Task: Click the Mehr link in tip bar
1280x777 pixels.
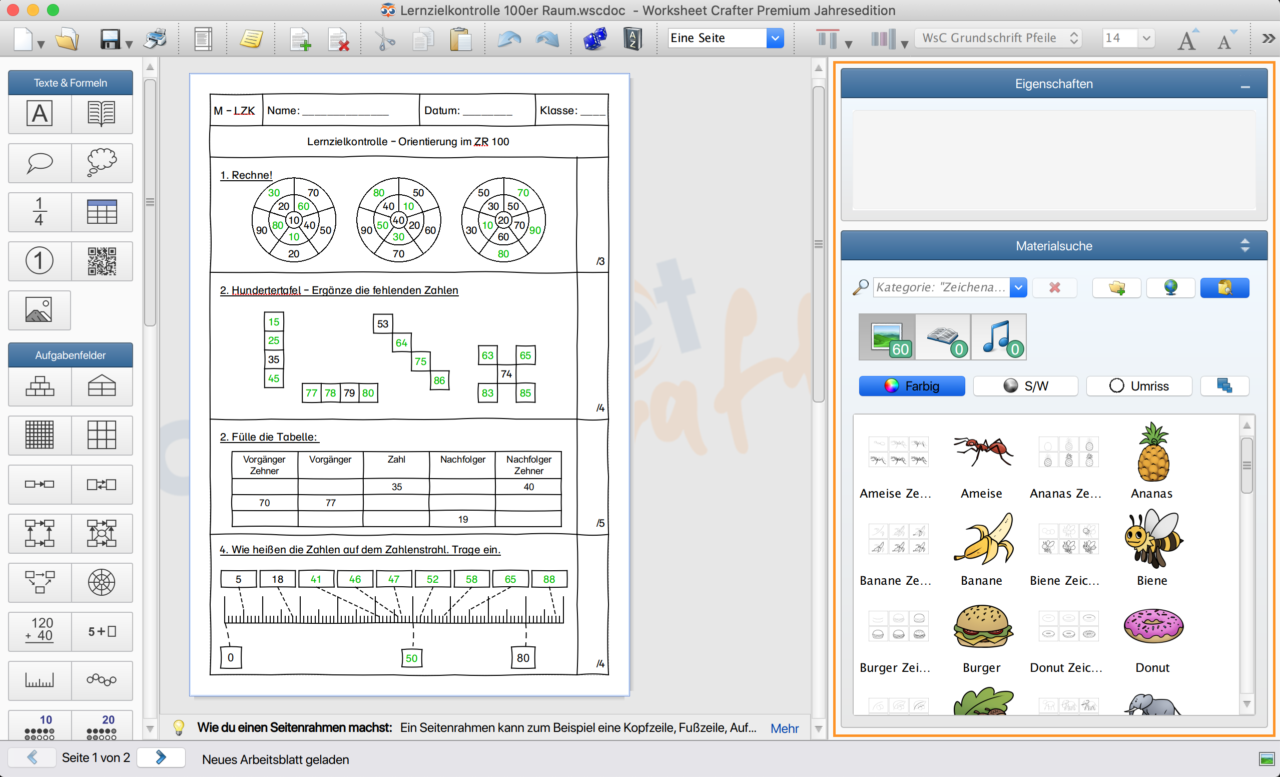Action: pos(784,728)
